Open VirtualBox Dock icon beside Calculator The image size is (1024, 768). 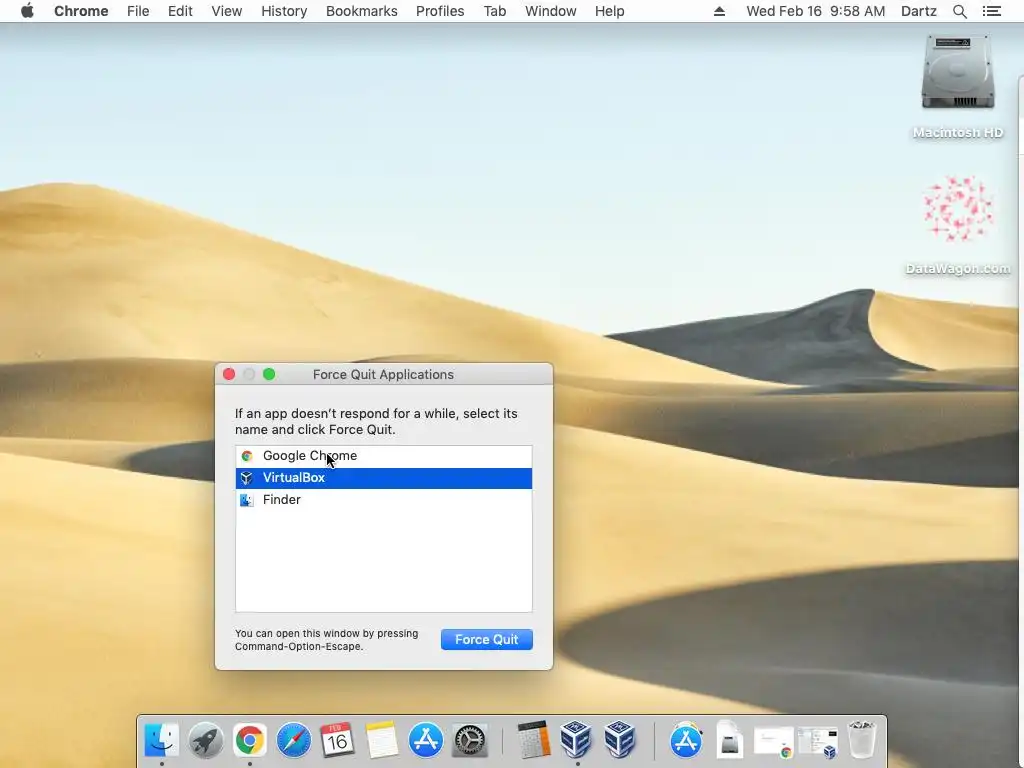(576, 739)
